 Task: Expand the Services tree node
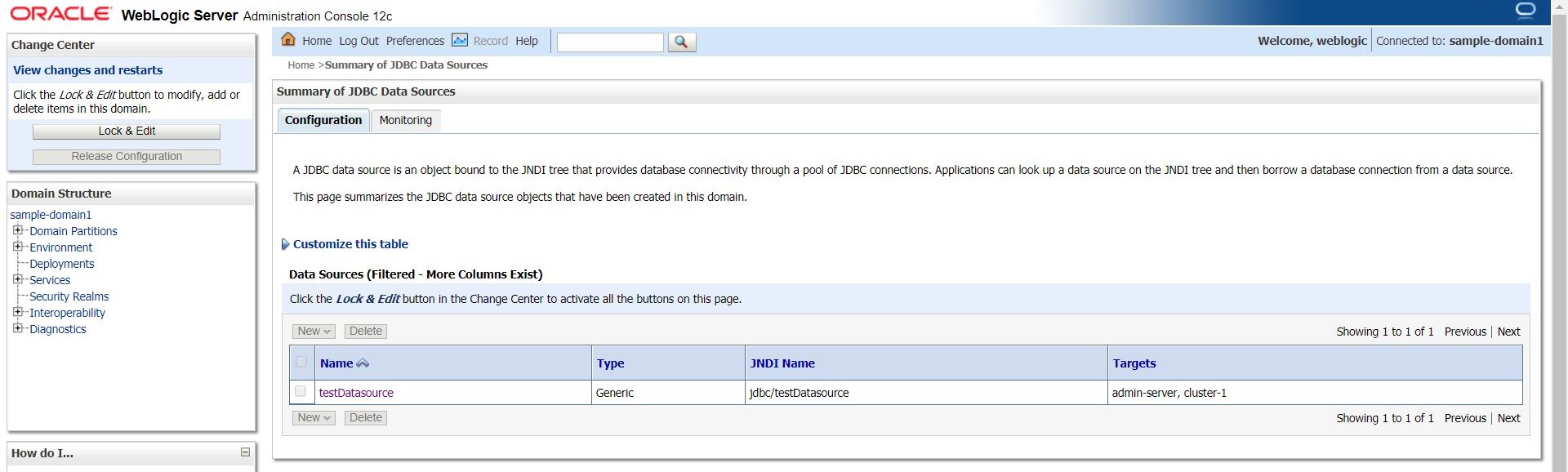pos(17,279)
